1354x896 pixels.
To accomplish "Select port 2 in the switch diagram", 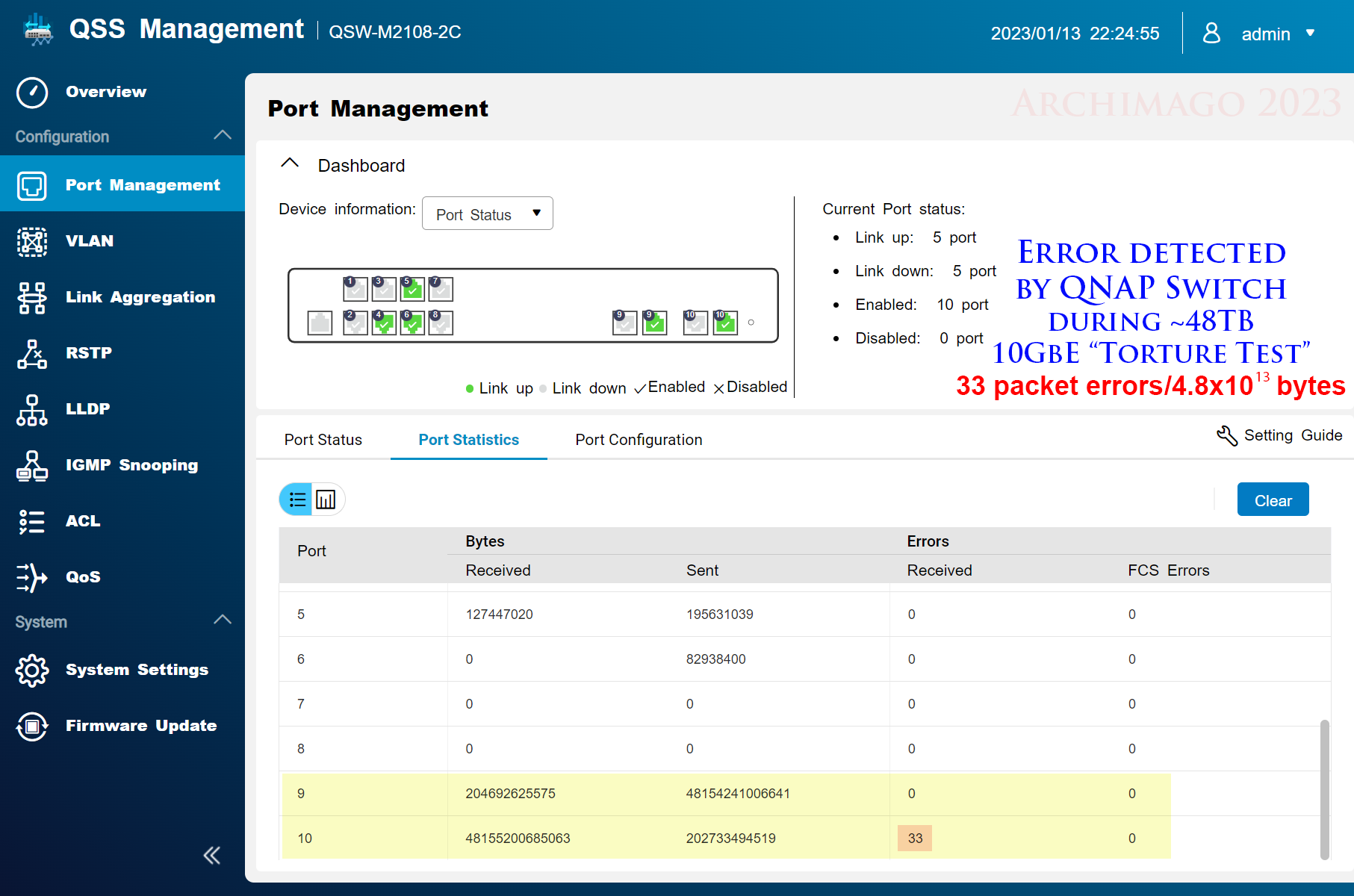I will coord(355,323).
